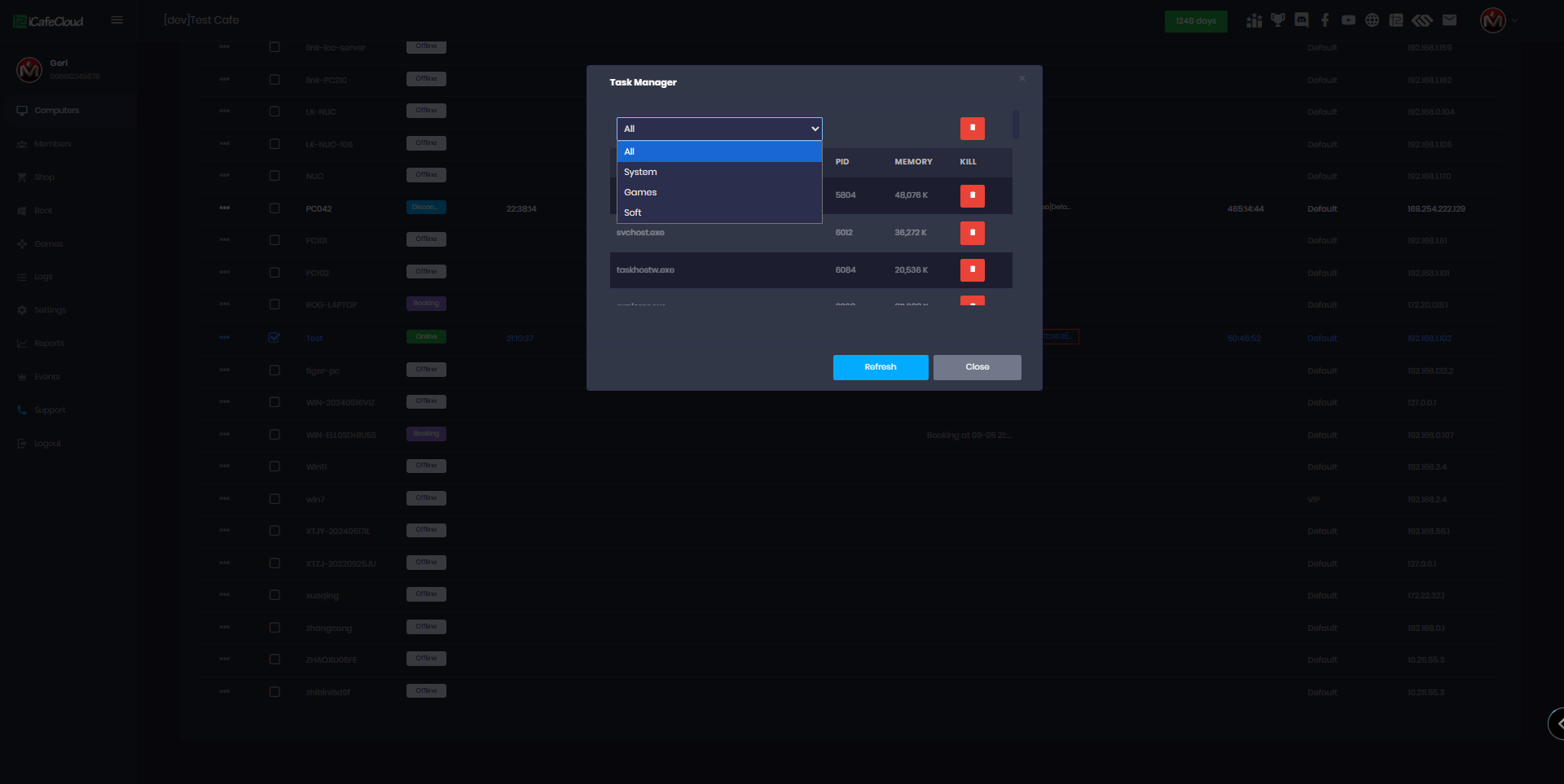This screenshot has height=784, width=1564.
Task: Kill the svchost.exe process
Action: tap(972, 233)
